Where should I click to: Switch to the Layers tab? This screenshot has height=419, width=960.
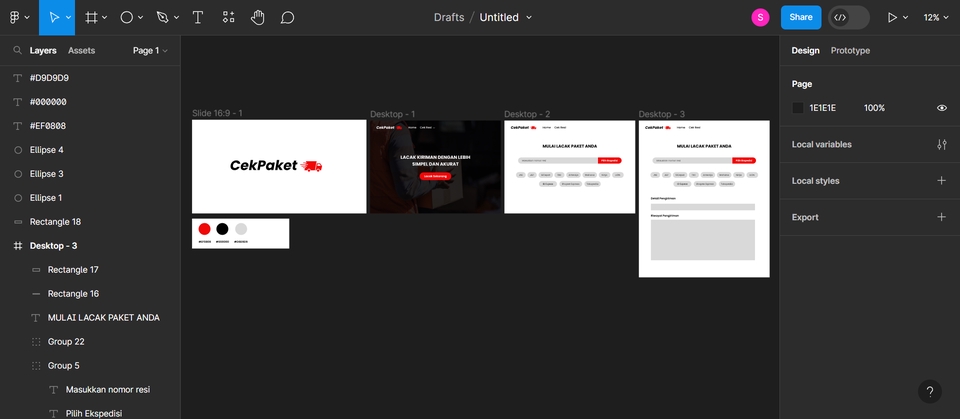tap(43, 50)
